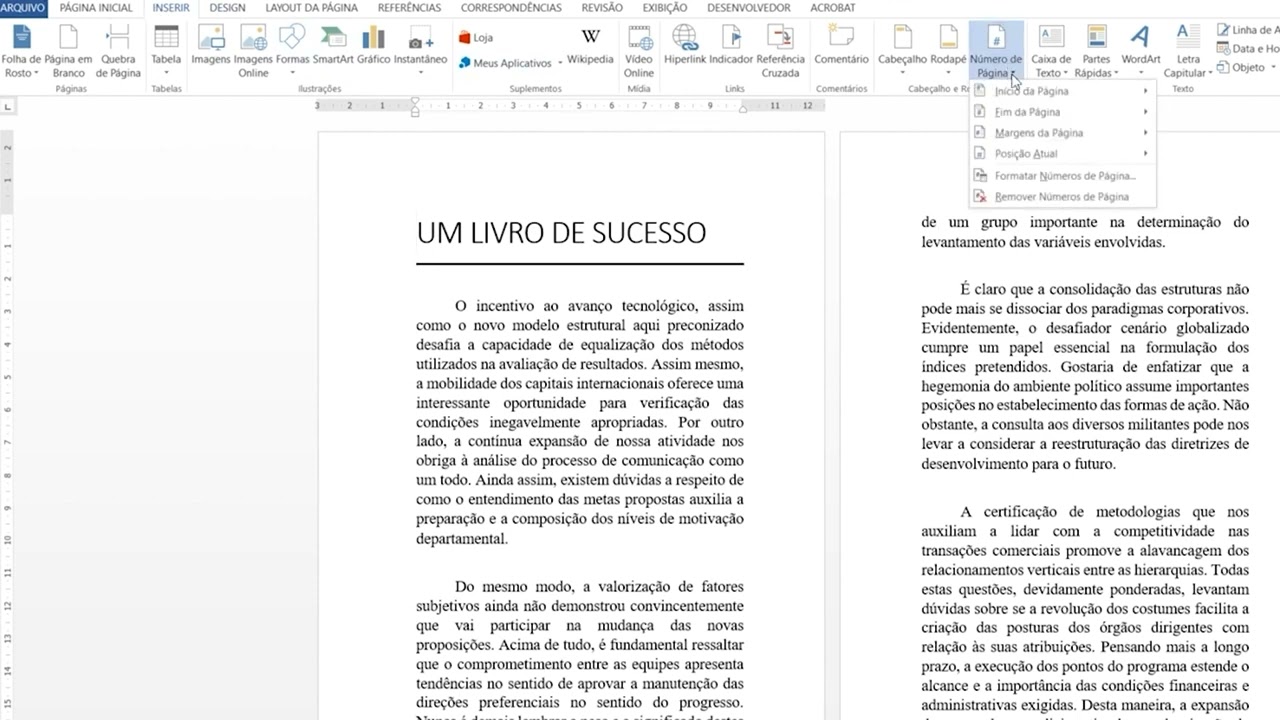This screenshot has height=720, width=1280.
Task: Open the Wikipedia add-in
Action: click(590, 45)
